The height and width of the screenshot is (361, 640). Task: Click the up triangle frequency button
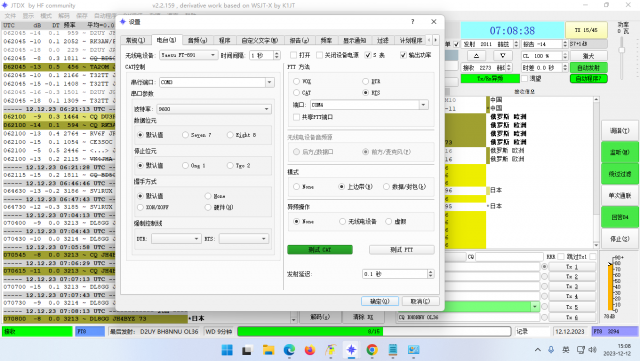point(476,56)
